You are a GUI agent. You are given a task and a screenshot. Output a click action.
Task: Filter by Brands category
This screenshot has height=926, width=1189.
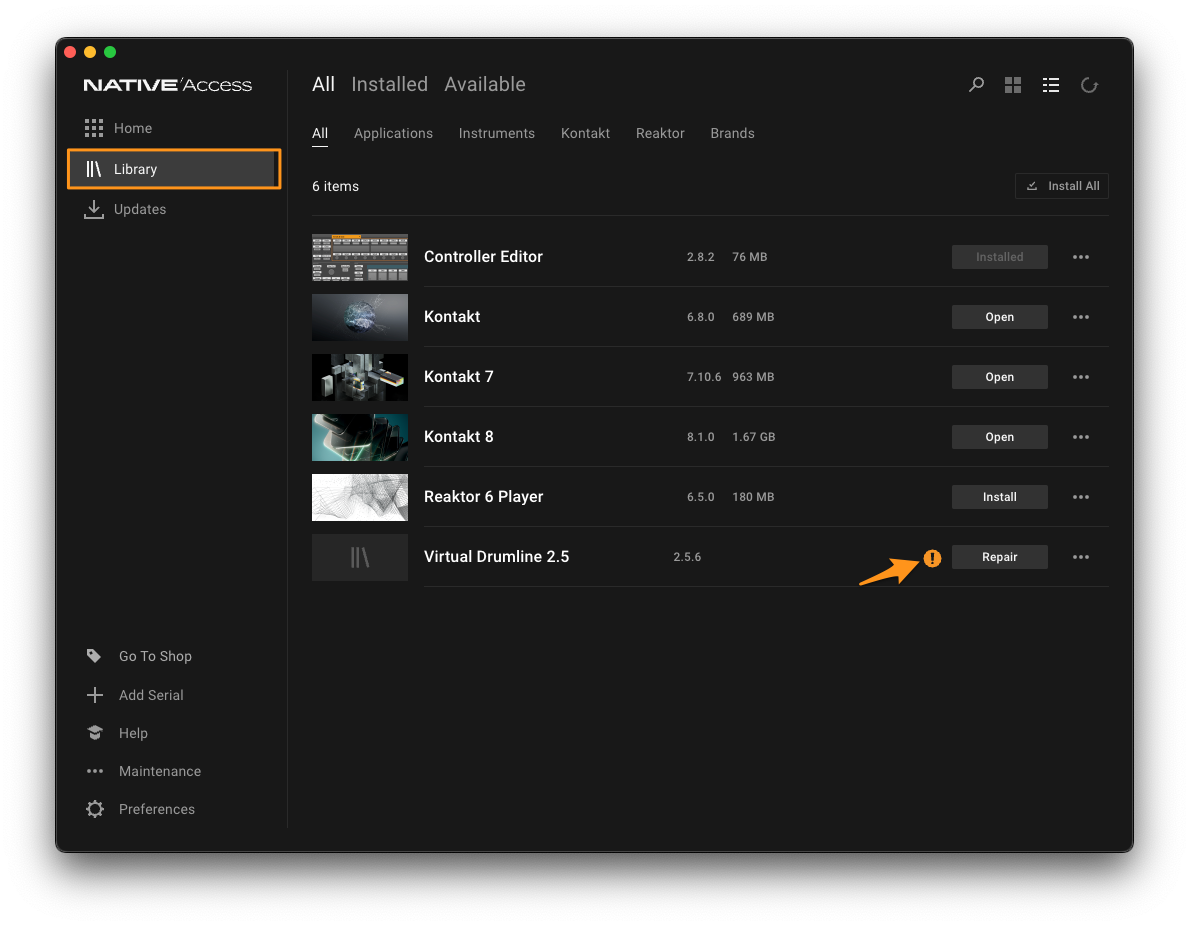(x=733, y=133)
